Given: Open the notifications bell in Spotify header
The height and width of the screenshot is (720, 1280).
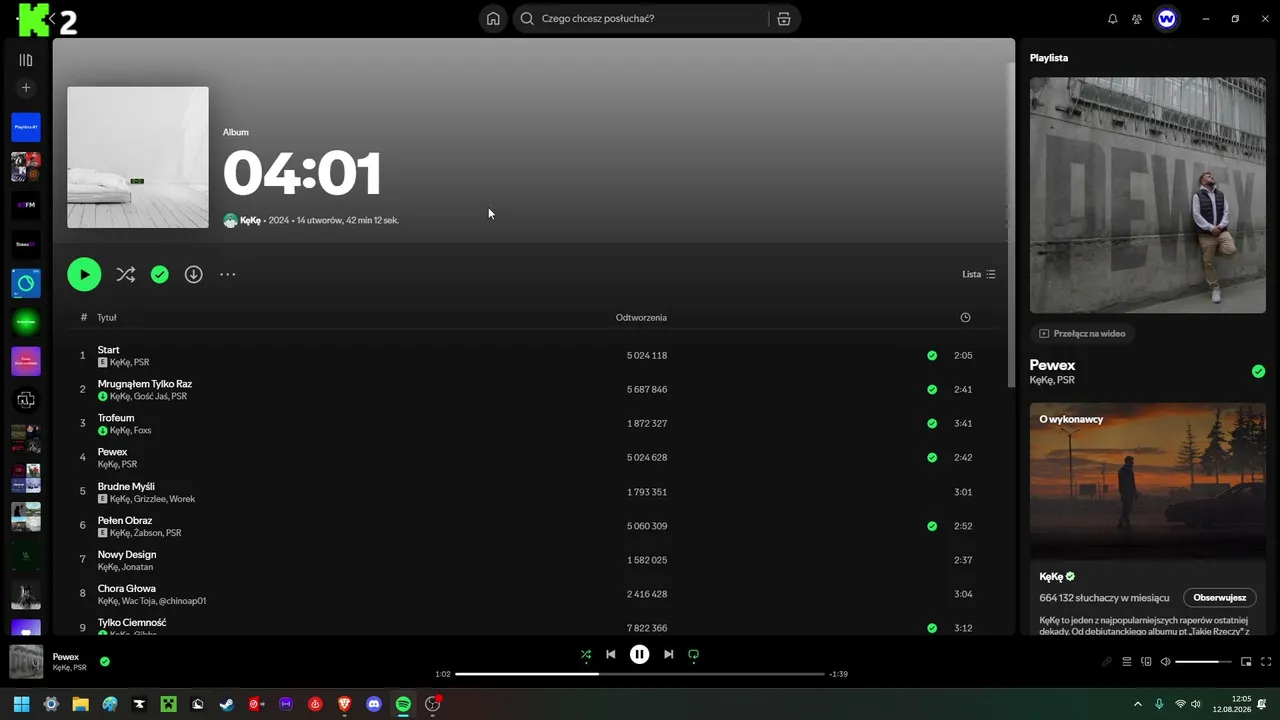Looking at the screenshot, I should click(x=1113, y=18).
